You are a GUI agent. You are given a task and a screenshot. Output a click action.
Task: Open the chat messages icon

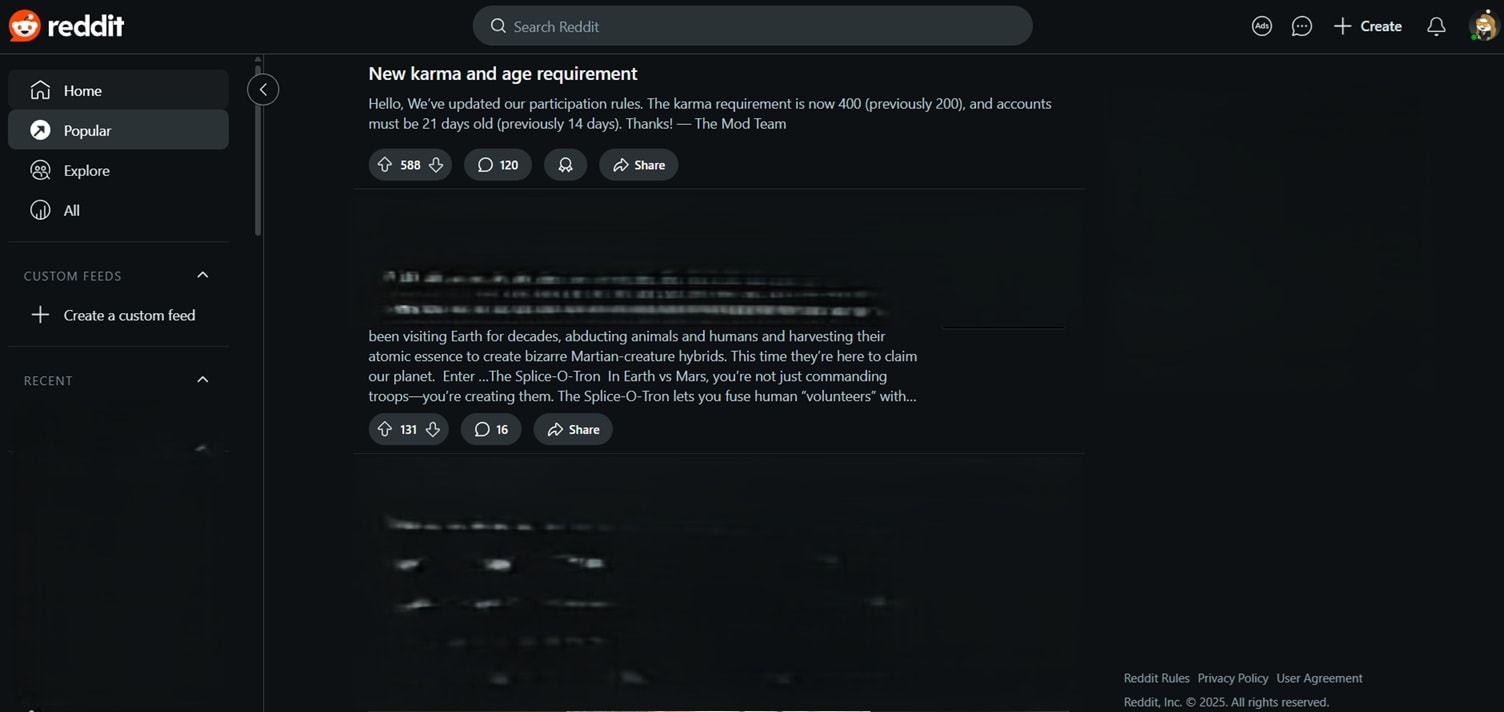[1301, 26]
